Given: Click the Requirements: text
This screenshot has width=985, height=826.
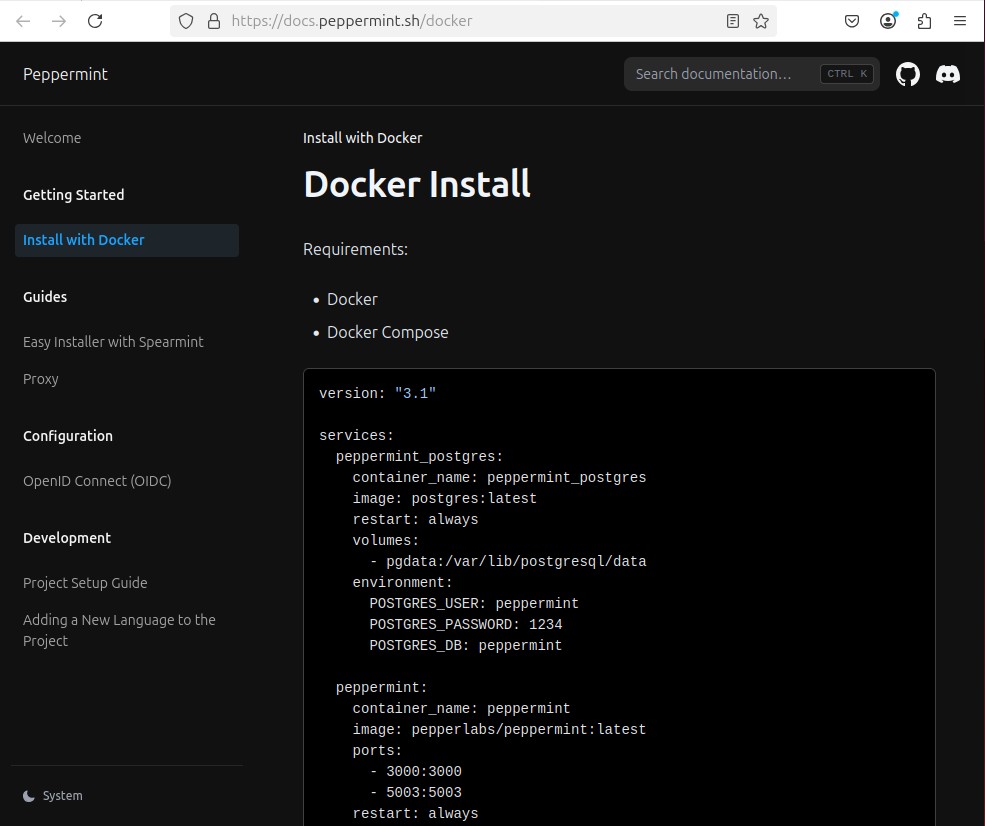Looking at the screenshot, I should (356, 249).
